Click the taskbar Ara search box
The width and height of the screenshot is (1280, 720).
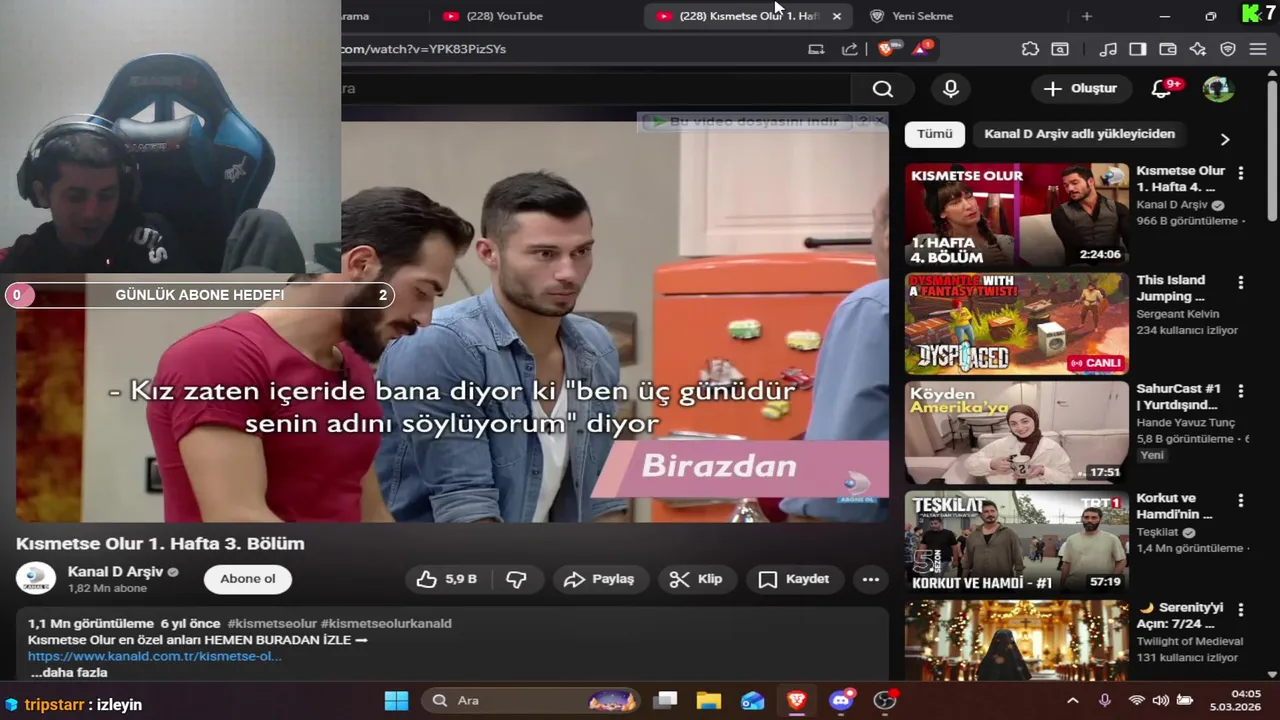531,701
